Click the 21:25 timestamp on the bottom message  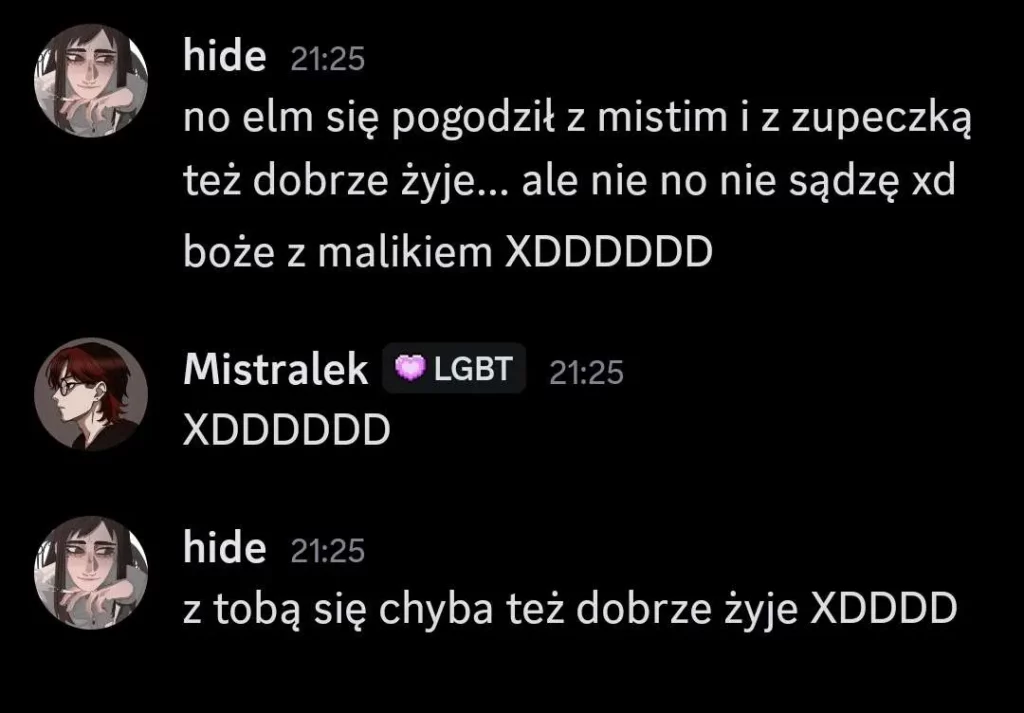coord(327,551)
